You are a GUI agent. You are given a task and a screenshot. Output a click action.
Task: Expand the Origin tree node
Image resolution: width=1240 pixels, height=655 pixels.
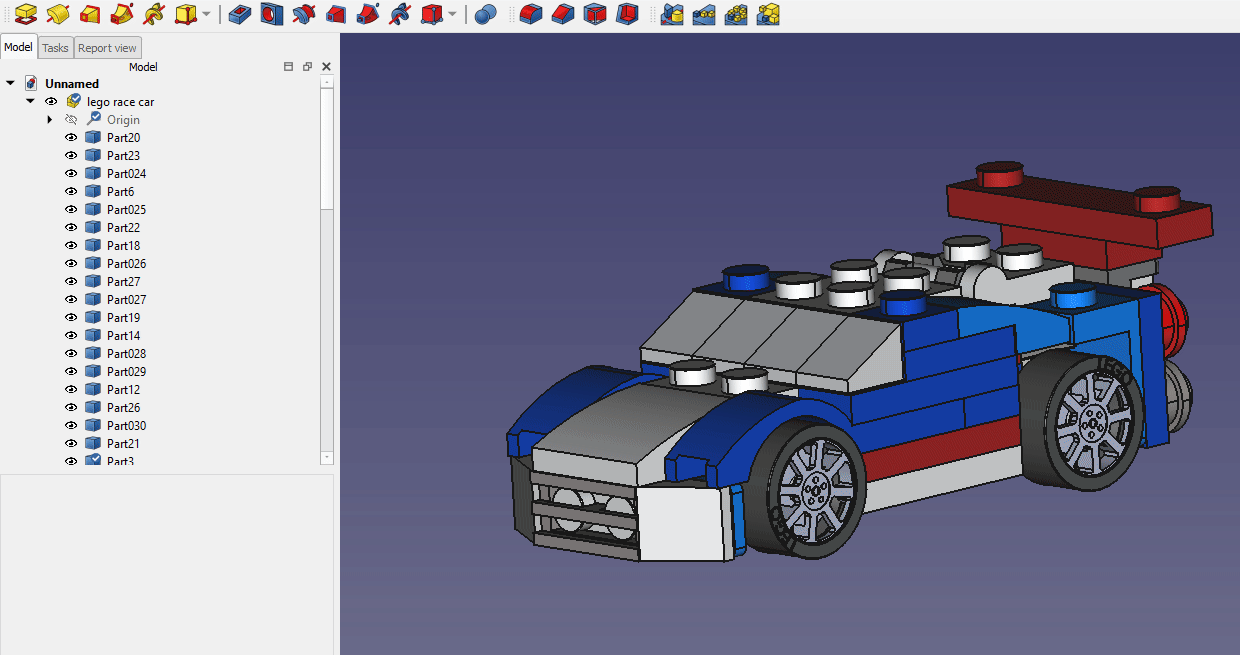pos(50,120)
